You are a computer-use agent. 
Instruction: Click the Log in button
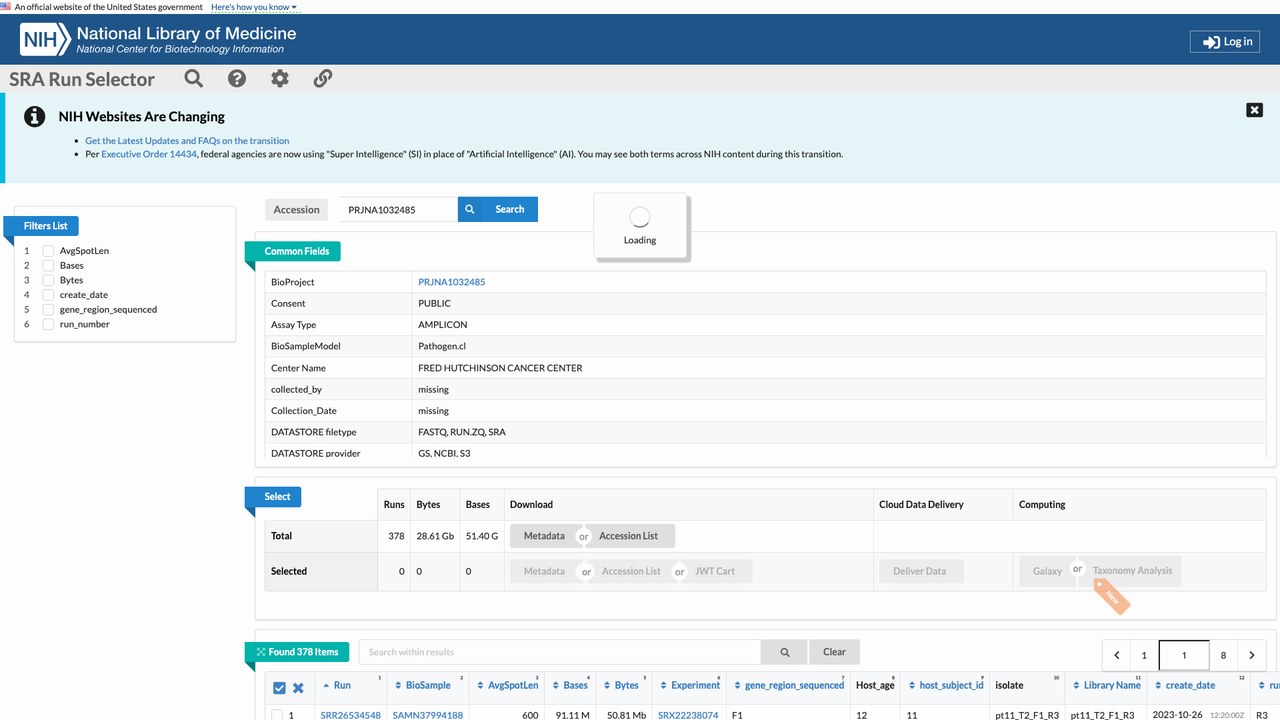click(1225, 41)
